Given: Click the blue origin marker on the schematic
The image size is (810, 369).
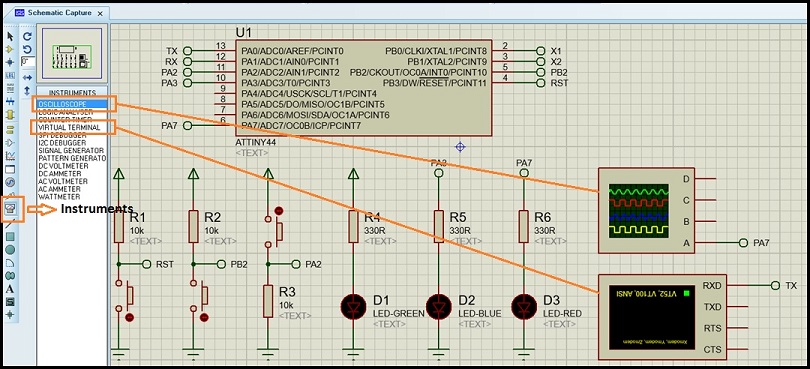Looking at the screenshot, I should click(460, 147).
